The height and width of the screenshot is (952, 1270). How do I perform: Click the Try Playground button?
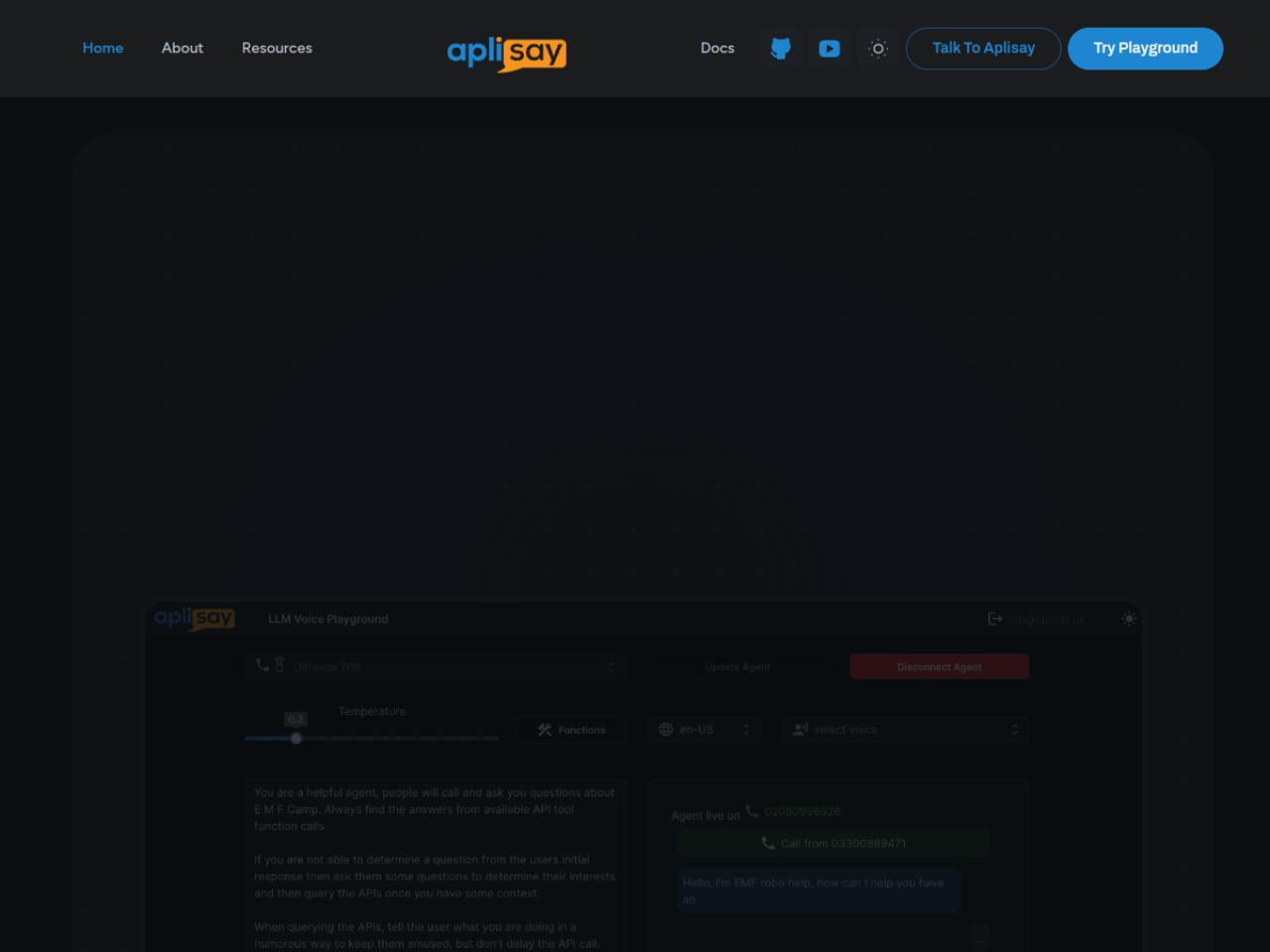pyautogui.click(x=1145, y=49)
